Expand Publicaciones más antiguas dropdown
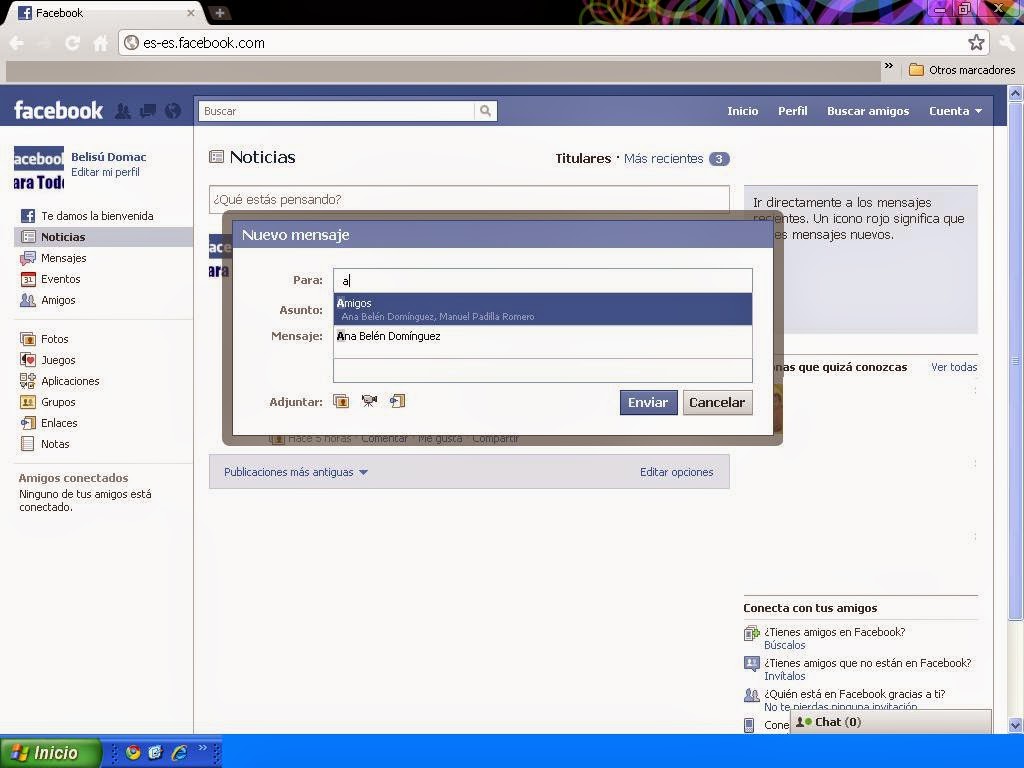This screenshot has width=1024, height=768. coord(296,472)
